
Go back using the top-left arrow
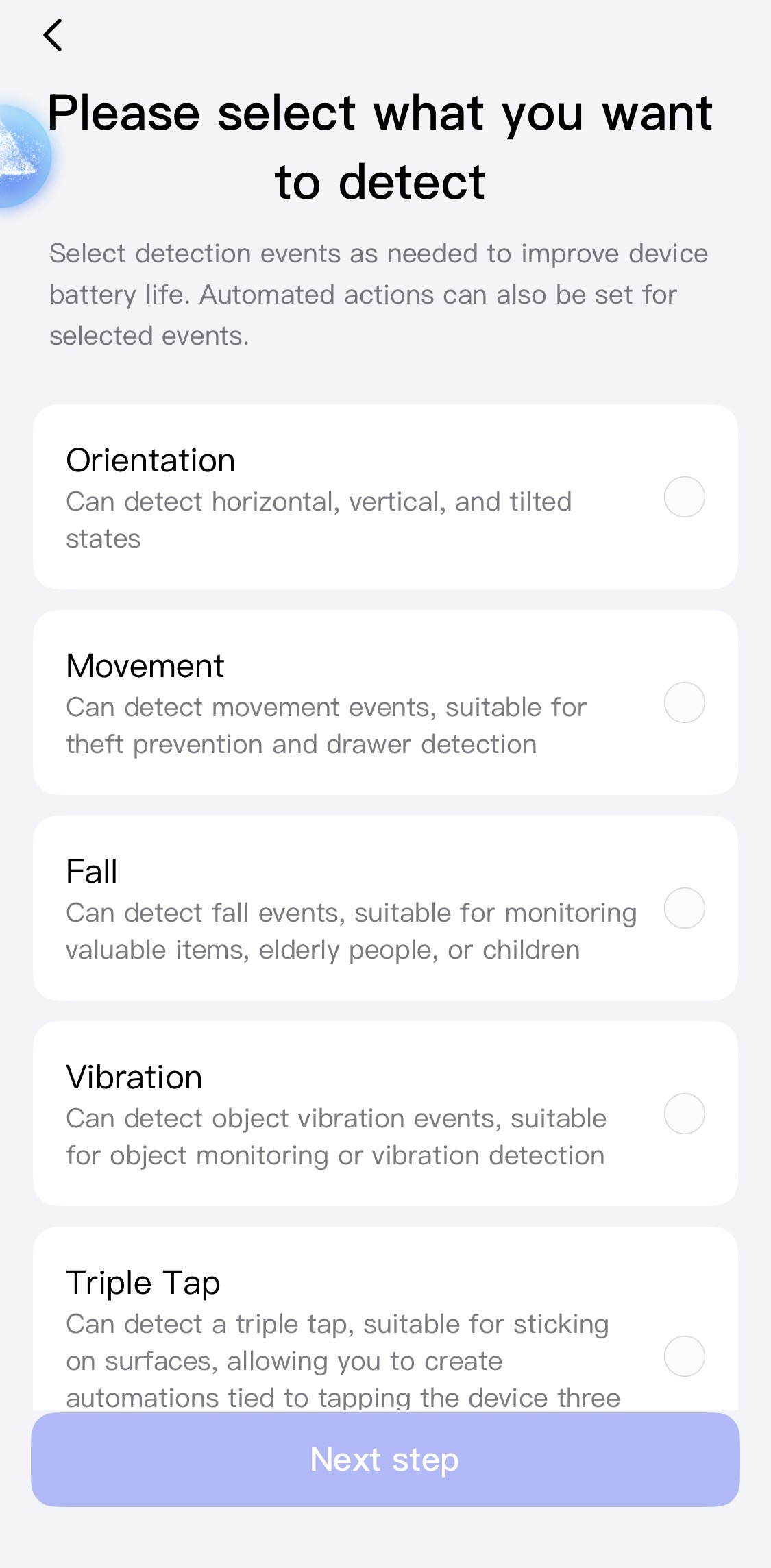[x=53, y=35]
